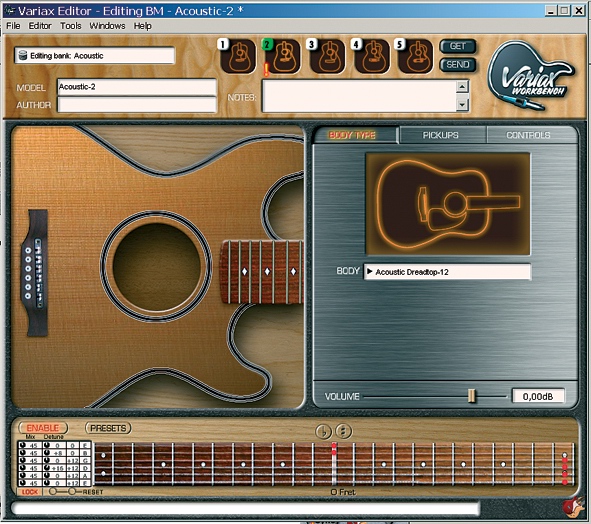Open the PRESETS tuning list

pos(108,428)
